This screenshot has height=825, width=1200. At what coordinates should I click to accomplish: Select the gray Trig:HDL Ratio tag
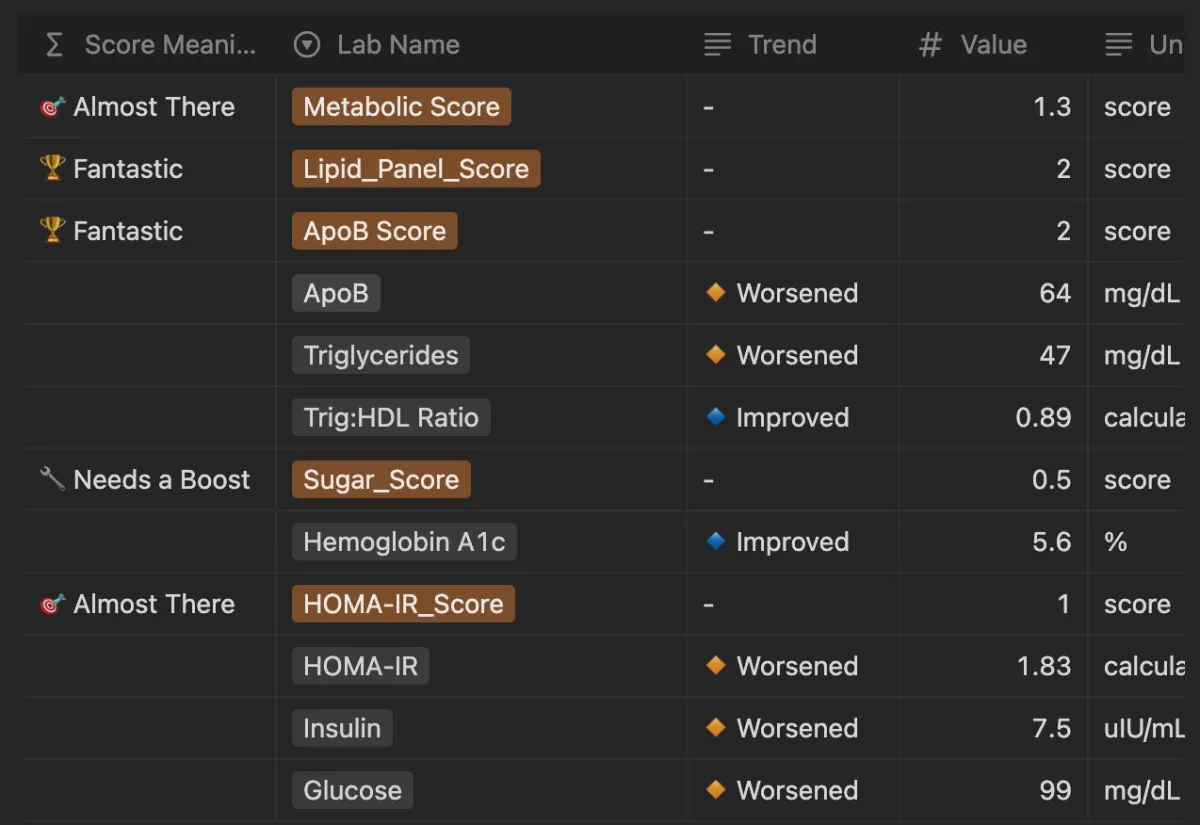point(391,417)
